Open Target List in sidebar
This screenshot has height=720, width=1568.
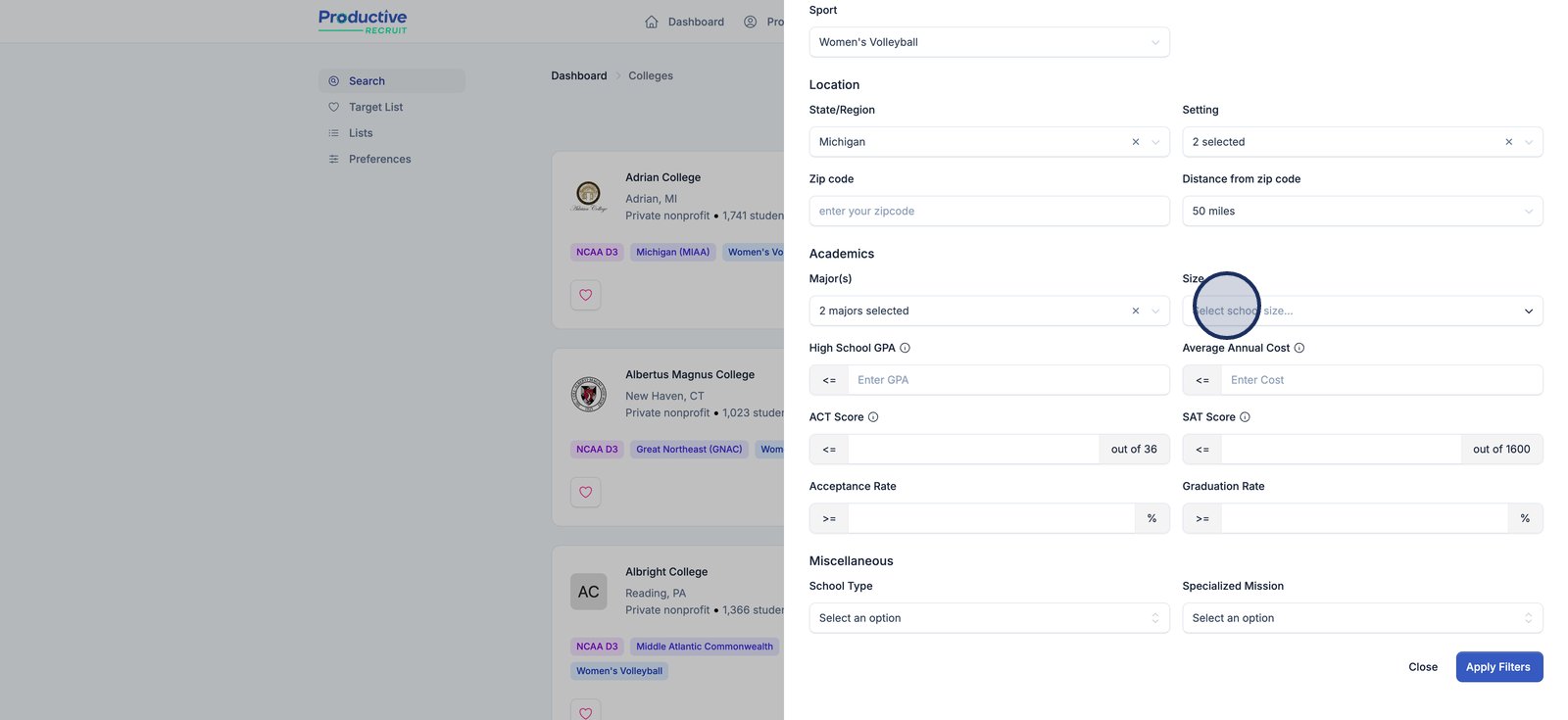[375, 107]
